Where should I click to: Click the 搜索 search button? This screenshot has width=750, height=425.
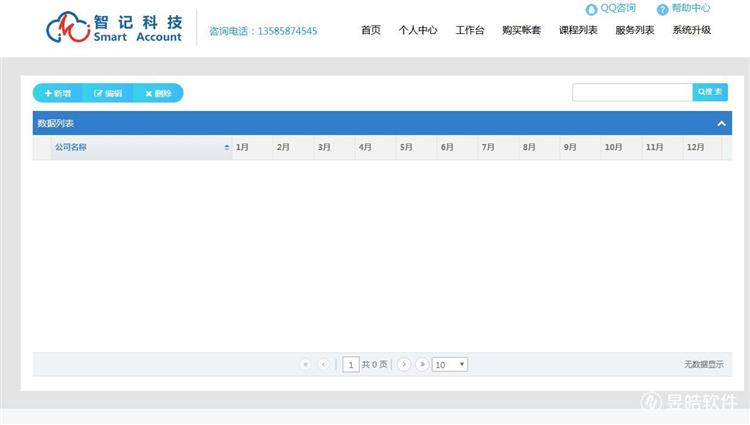tap(710, 92)
